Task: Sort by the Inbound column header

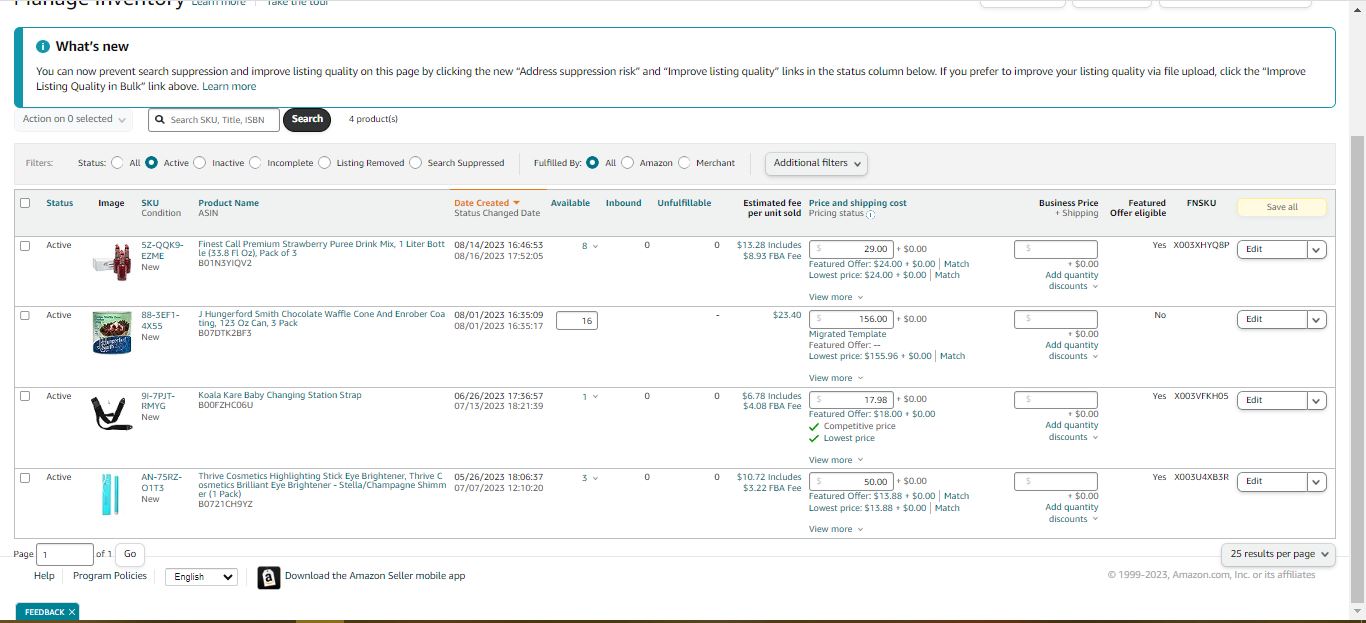Action: tap(623, 203)
